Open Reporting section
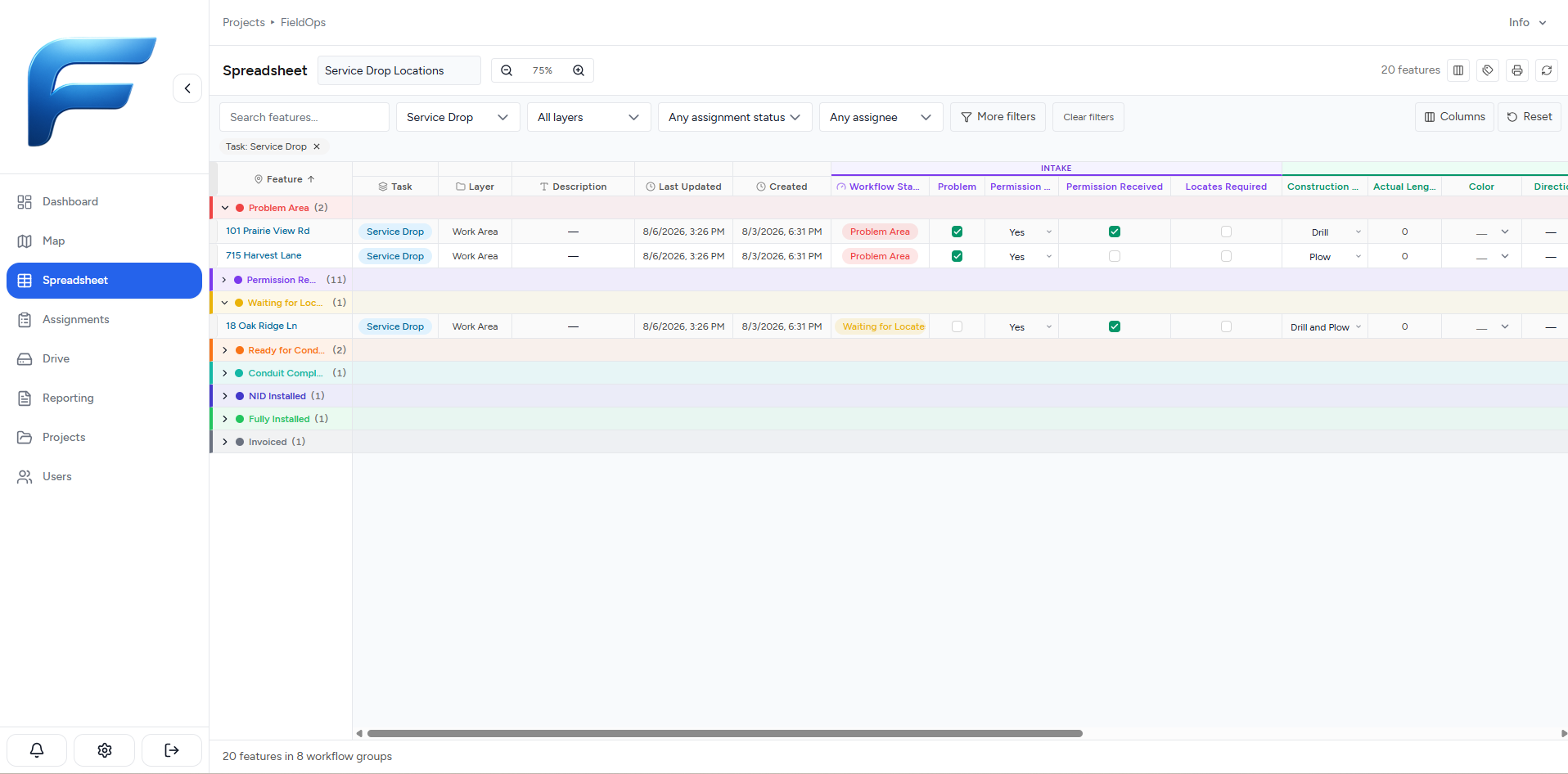The width and height of the screenshot is (1568, 774). tap(104, 398)
